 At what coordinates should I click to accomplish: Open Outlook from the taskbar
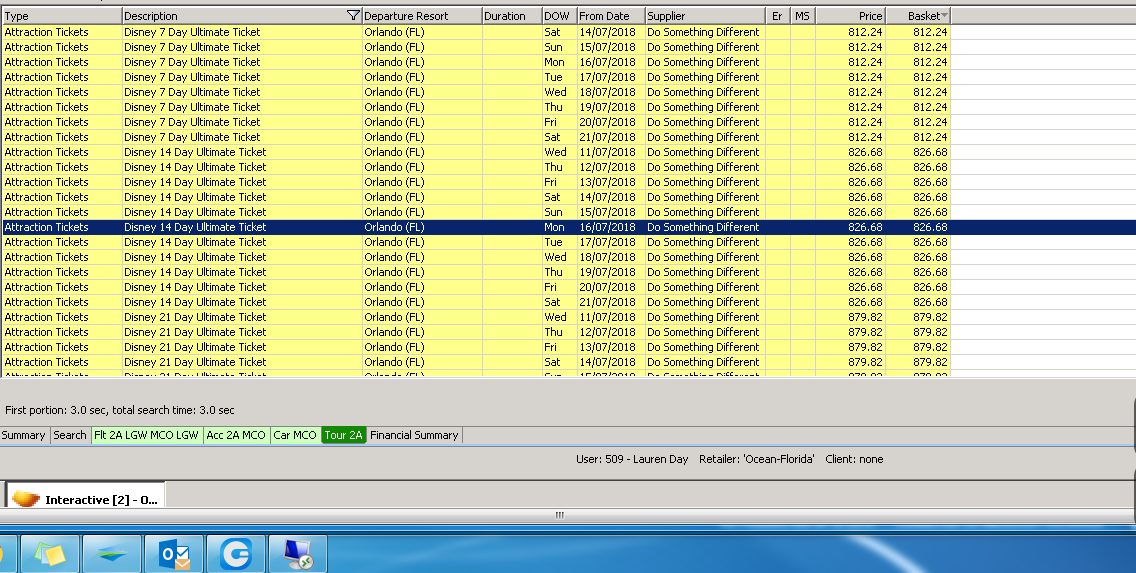tap(175, 554)
